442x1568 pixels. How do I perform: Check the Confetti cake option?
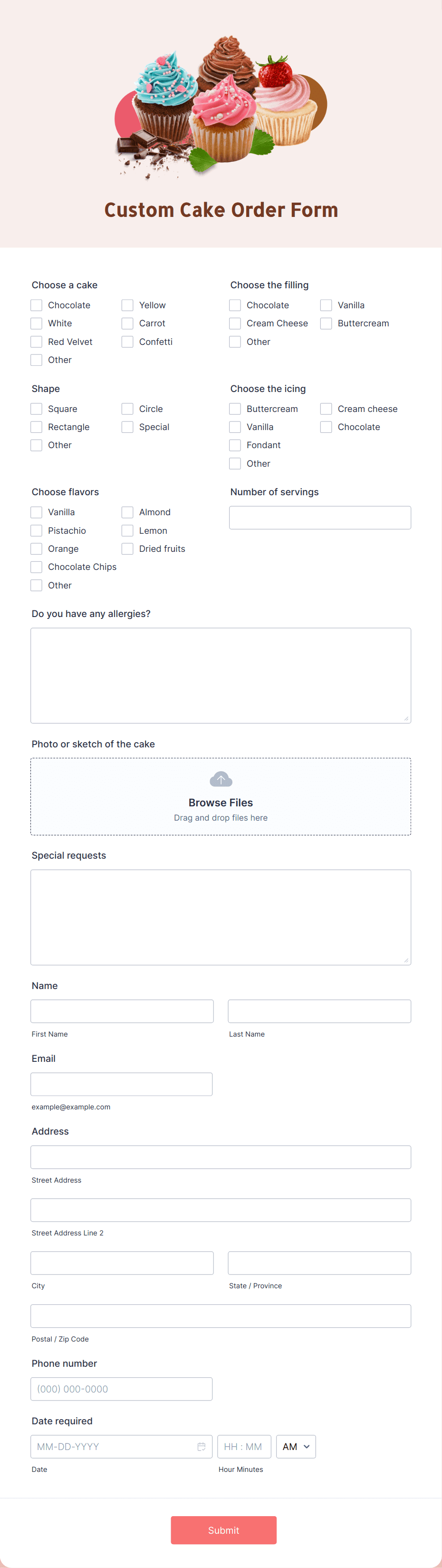tap(128, 342)
